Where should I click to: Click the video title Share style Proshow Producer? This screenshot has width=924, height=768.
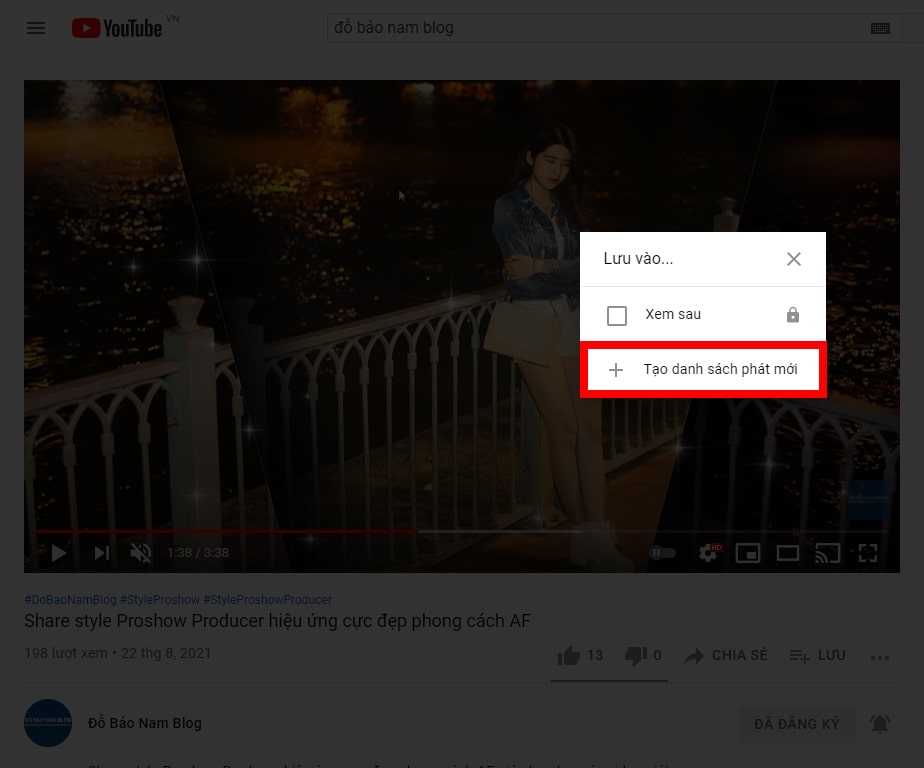278,621
